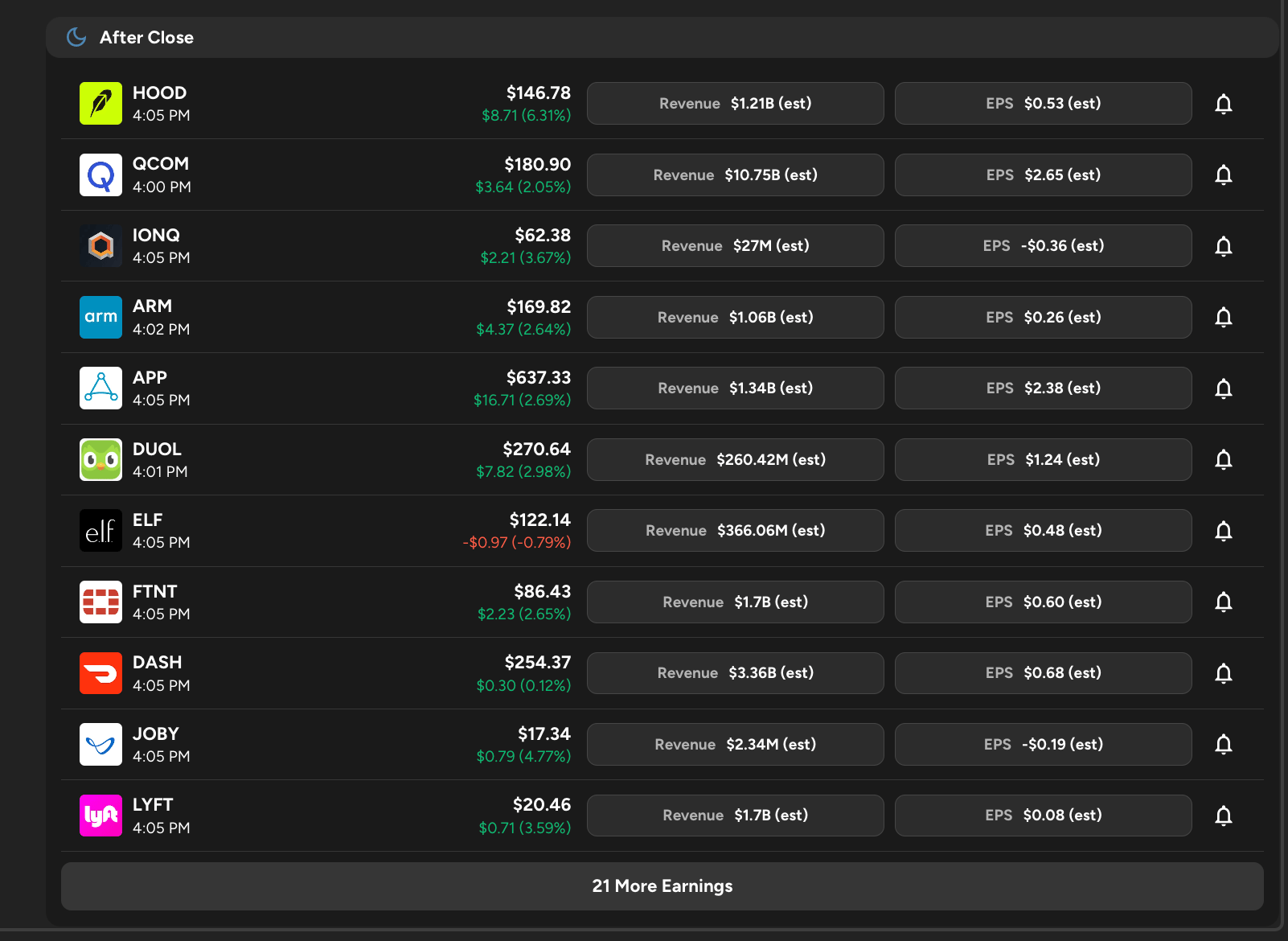The width and height of the screenshot is (1288, 941).
Task: Open DUOL revenue estimate $260.42M
Action: click(736, 459)
